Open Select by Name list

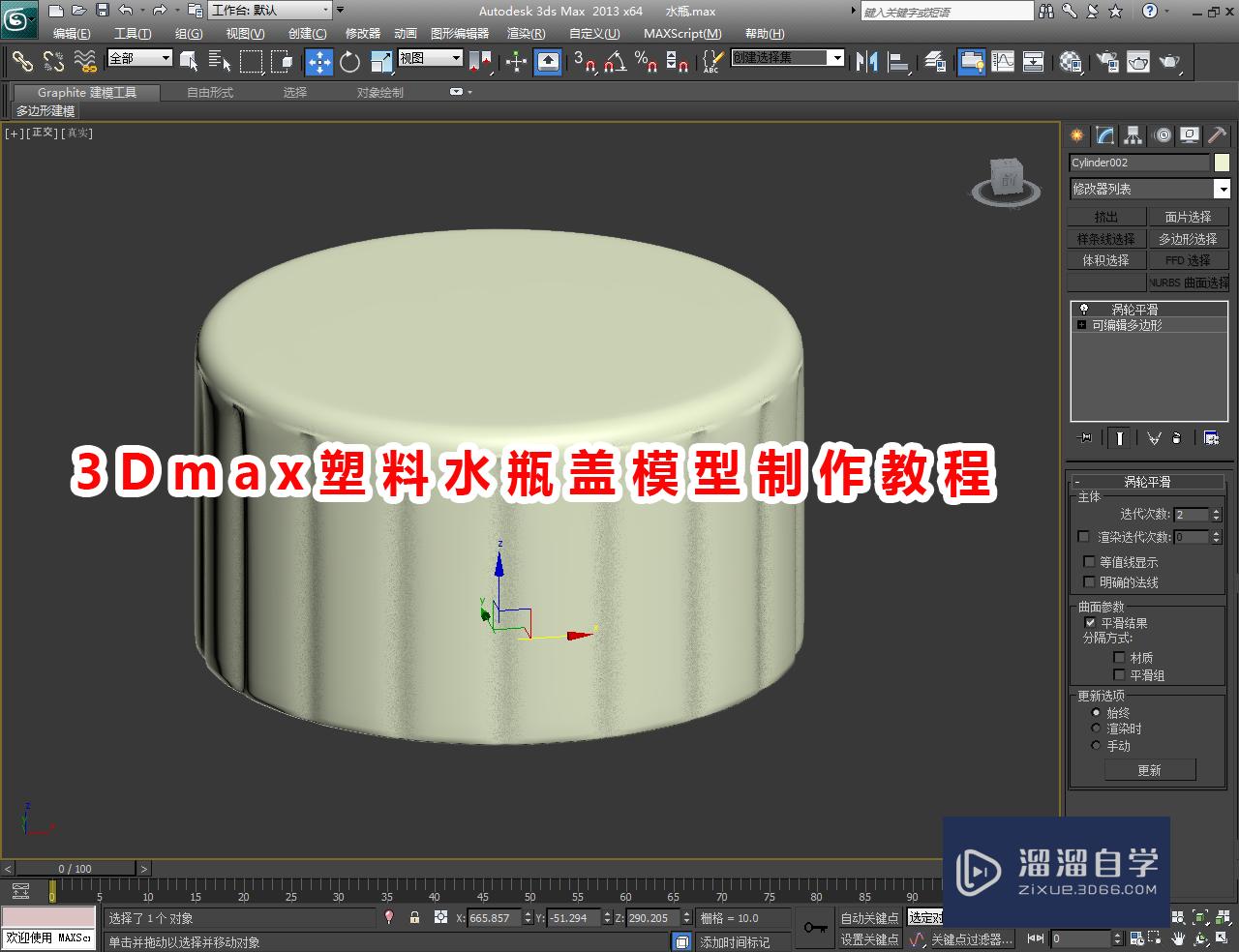[220, 61]
